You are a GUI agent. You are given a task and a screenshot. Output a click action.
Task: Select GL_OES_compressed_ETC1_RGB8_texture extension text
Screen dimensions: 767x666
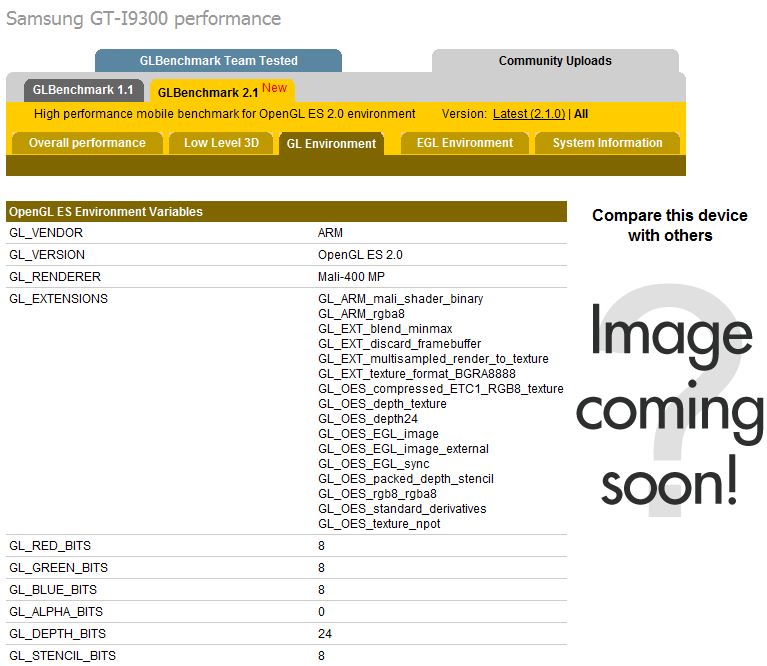pyautogui.click(x=441, y=389)
